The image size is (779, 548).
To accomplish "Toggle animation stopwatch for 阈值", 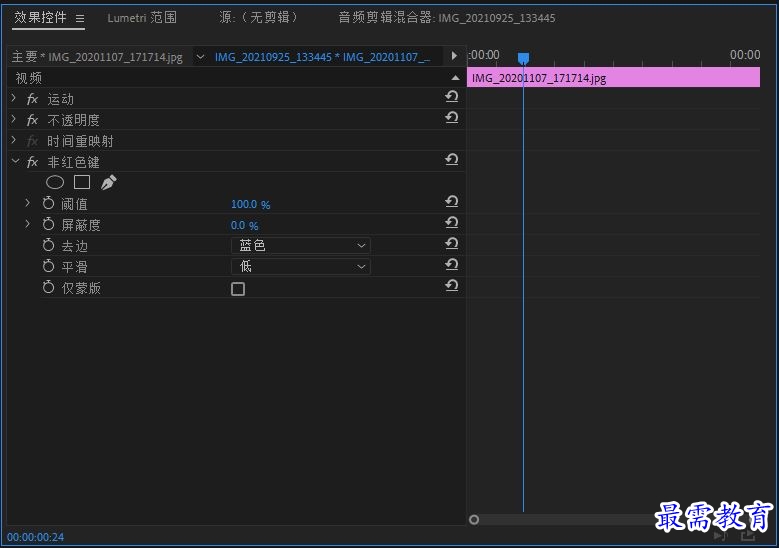I will point(48,203).
